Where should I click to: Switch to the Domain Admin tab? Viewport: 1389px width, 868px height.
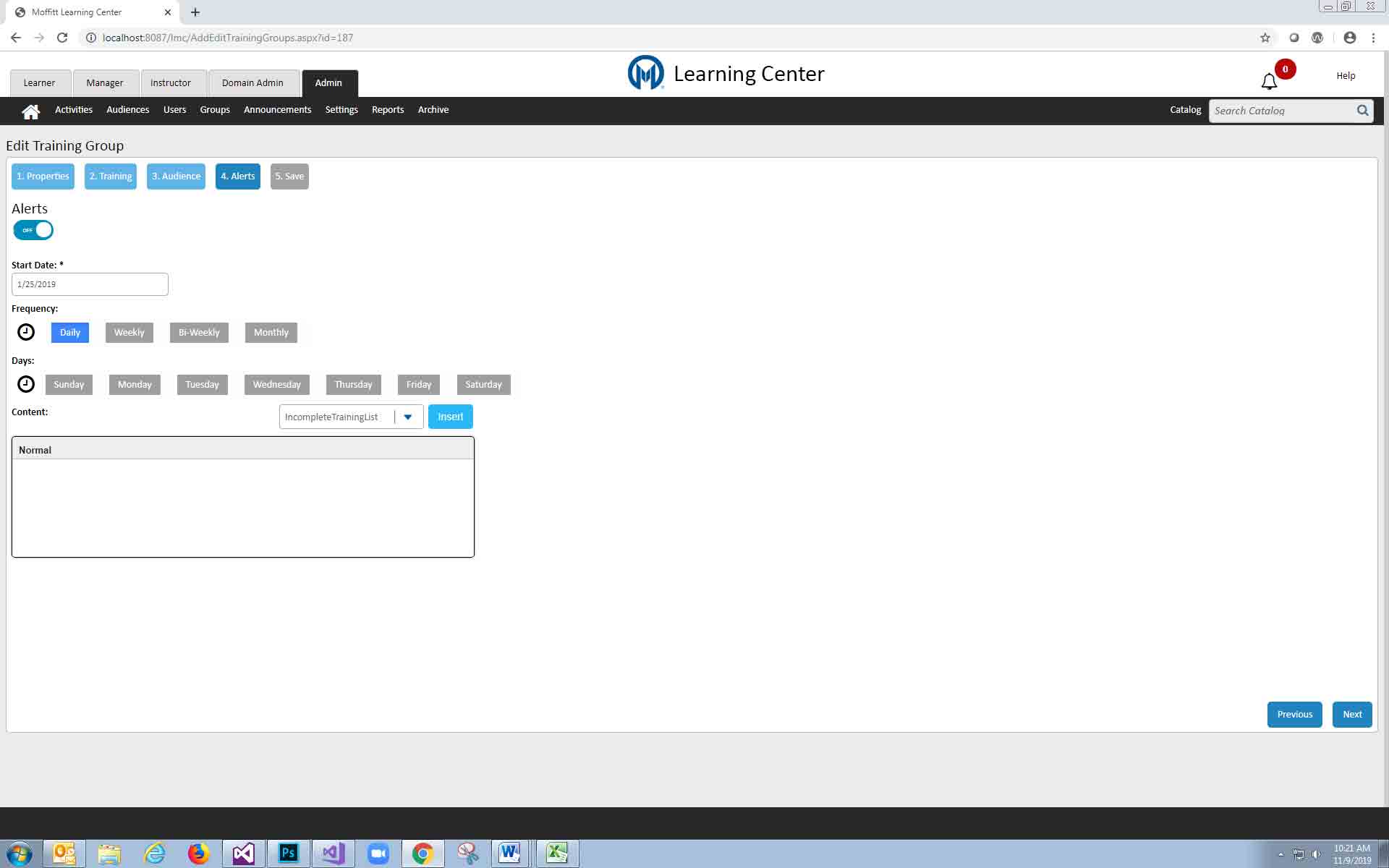[x=252, y=83]
